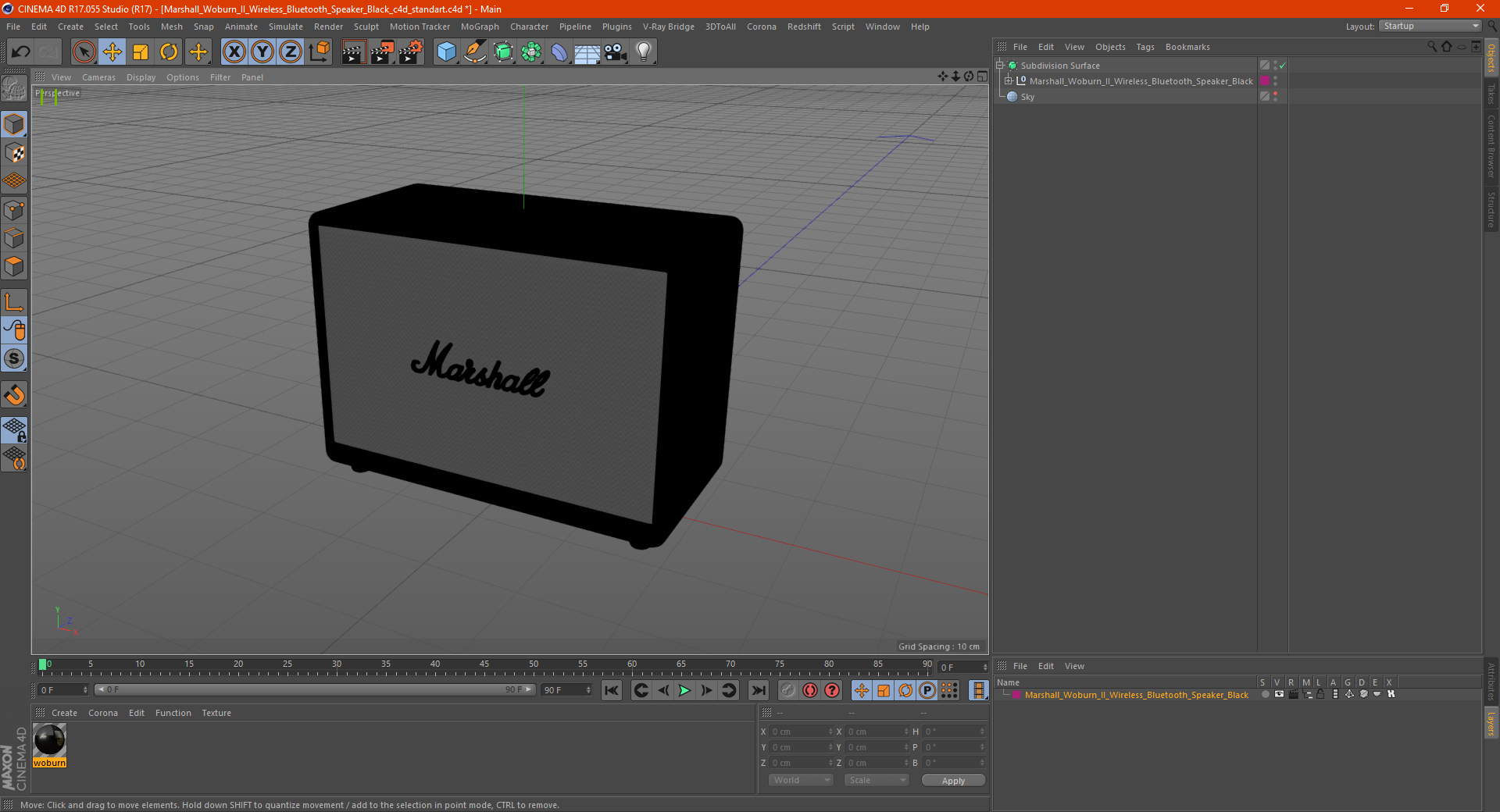Activate the Move tool in toolbar

click(x=112, y=52)
